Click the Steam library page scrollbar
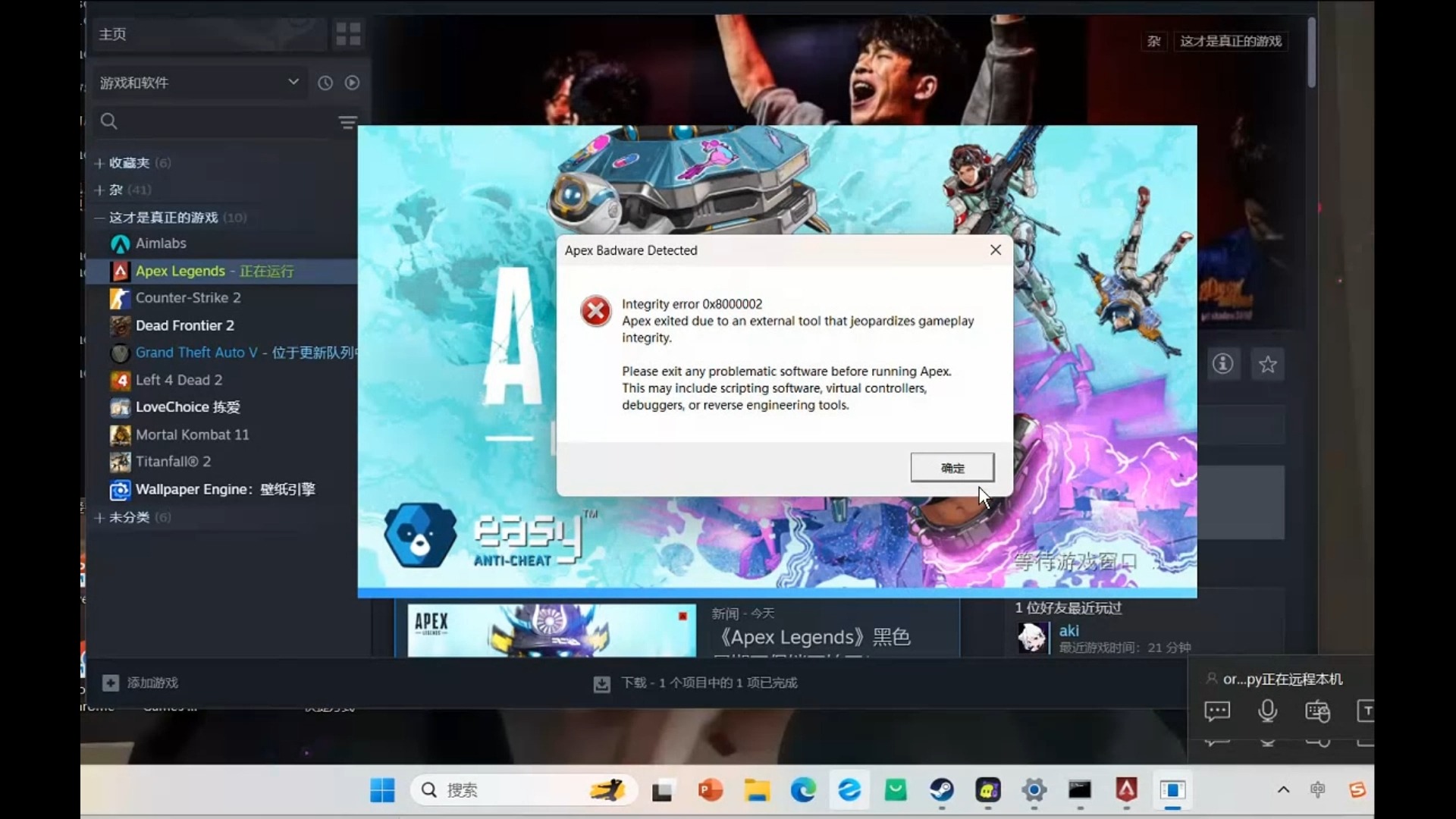 pos(1311,52)
